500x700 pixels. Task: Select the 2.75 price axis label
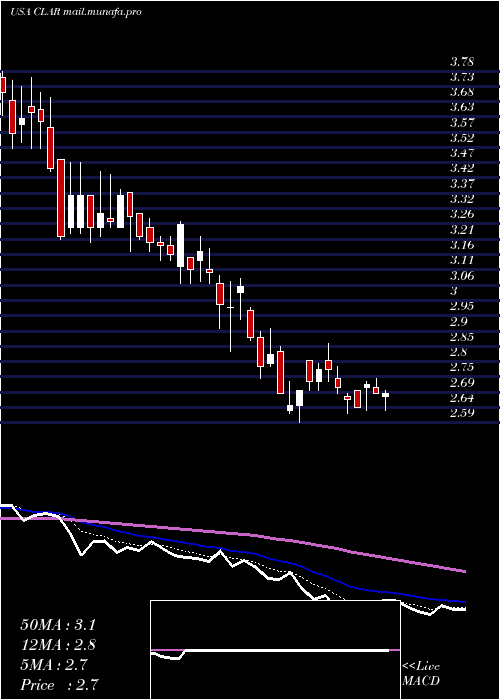(x=462, y=367)
